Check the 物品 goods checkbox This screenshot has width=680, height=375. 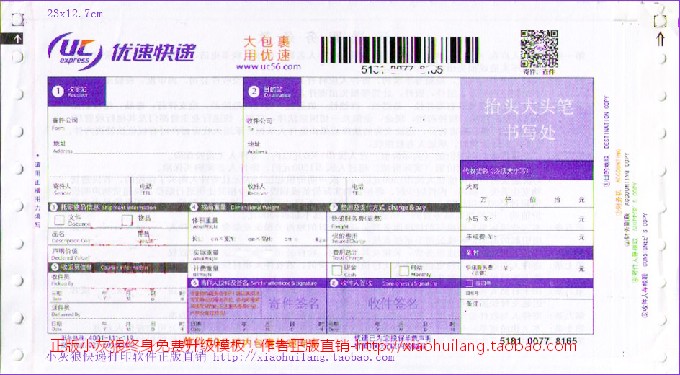(127, 220)
